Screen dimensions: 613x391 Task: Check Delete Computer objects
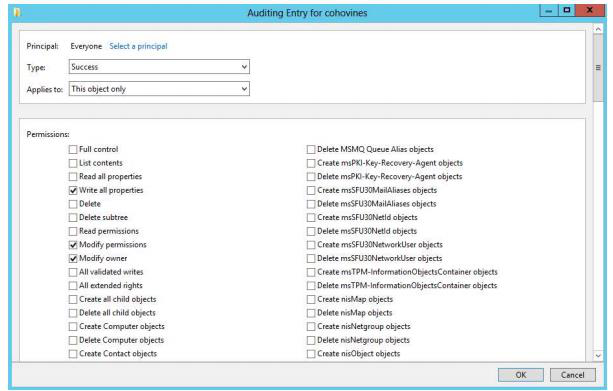tap(73, 340)
